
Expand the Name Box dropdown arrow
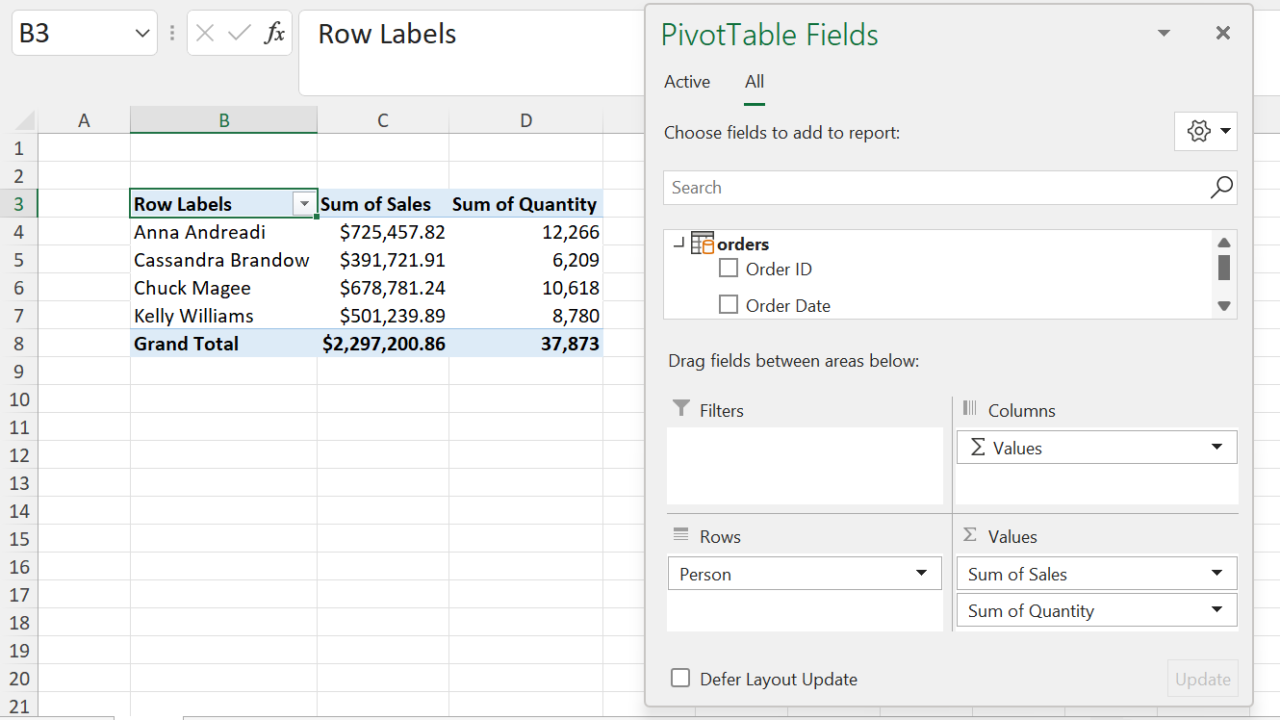click(141, 34)
